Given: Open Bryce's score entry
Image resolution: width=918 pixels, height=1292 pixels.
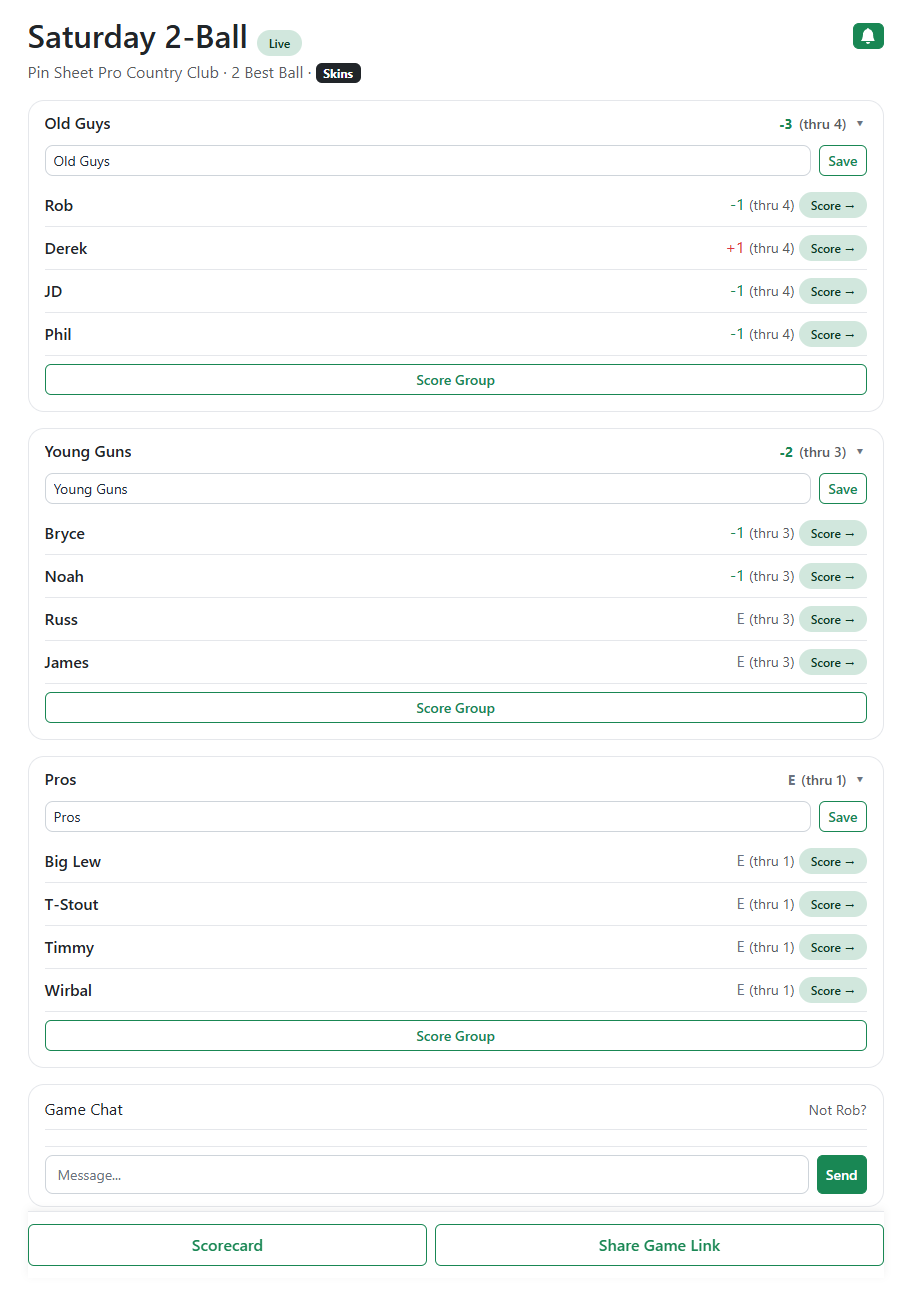Looking at the screenshot, I should click(x=833, y=533).
